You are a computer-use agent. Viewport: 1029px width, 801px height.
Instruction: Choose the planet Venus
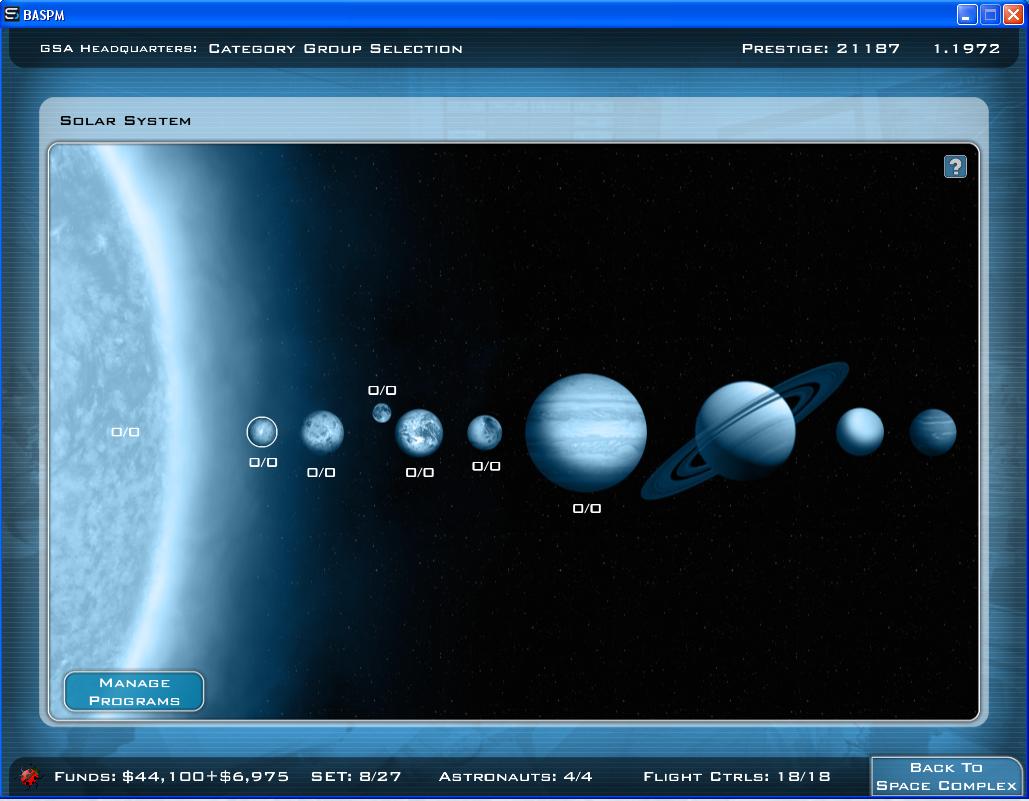tap(322, 432)
